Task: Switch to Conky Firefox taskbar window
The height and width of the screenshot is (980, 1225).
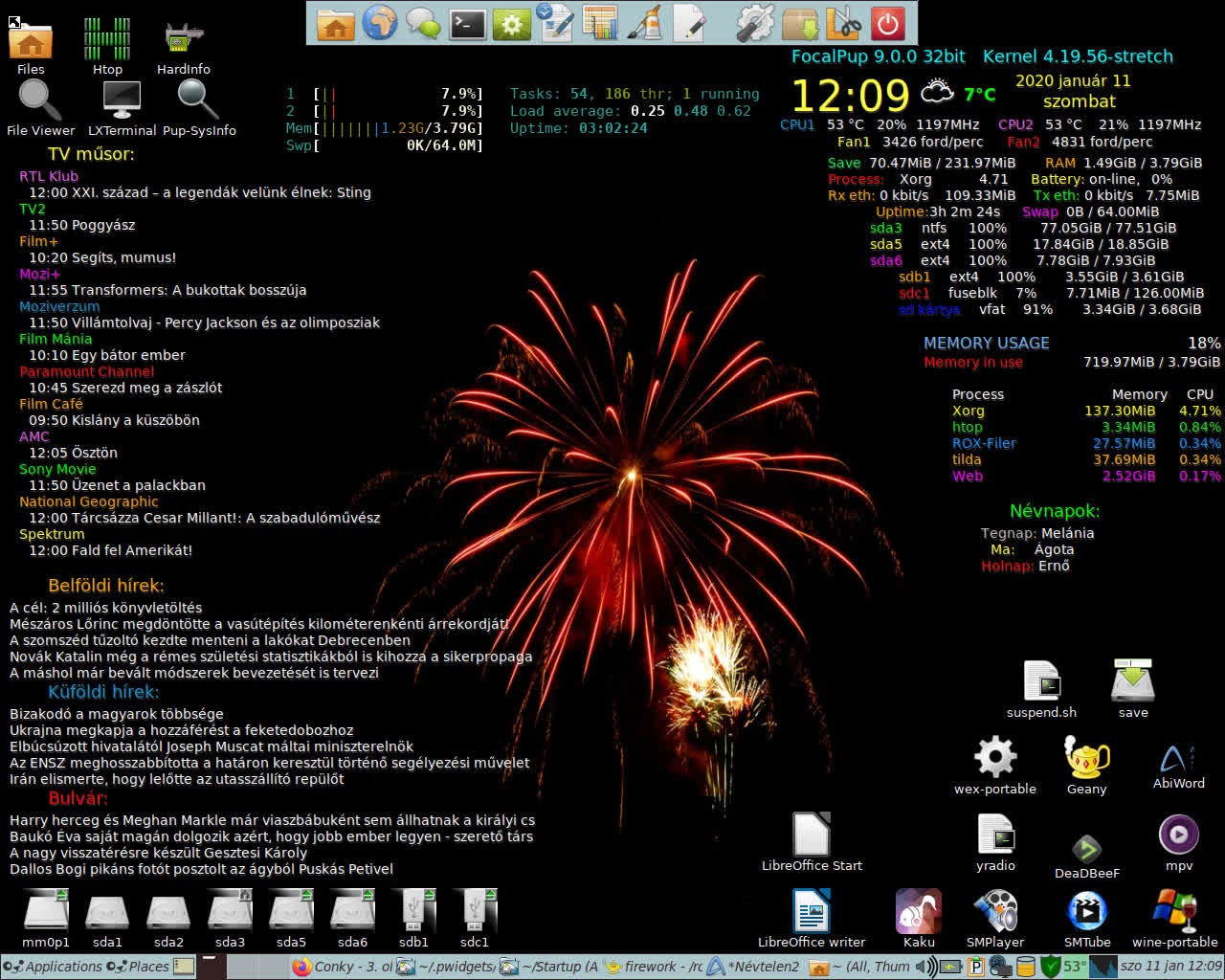Action: pos(342,967)
